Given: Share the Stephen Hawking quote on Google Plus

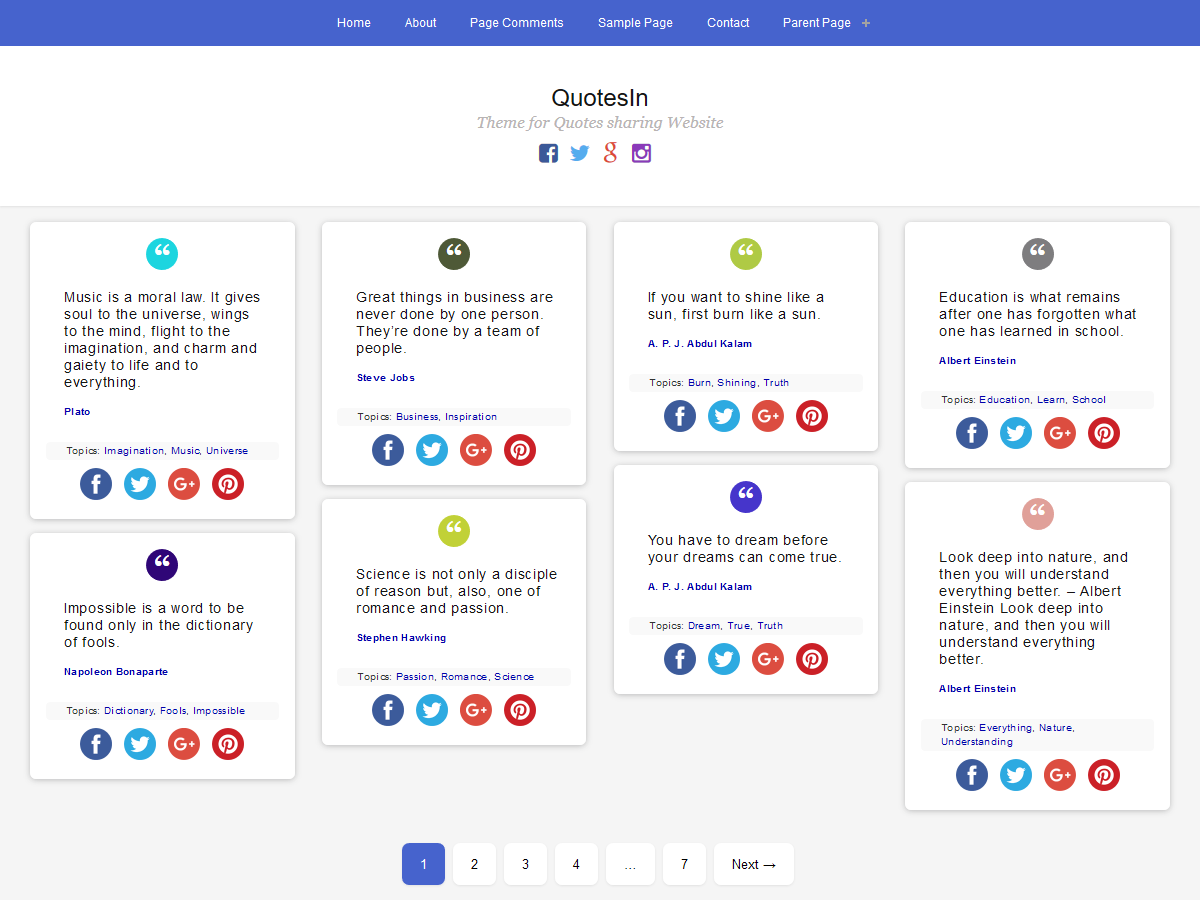Looking at the screenshot, I should 476,710.
